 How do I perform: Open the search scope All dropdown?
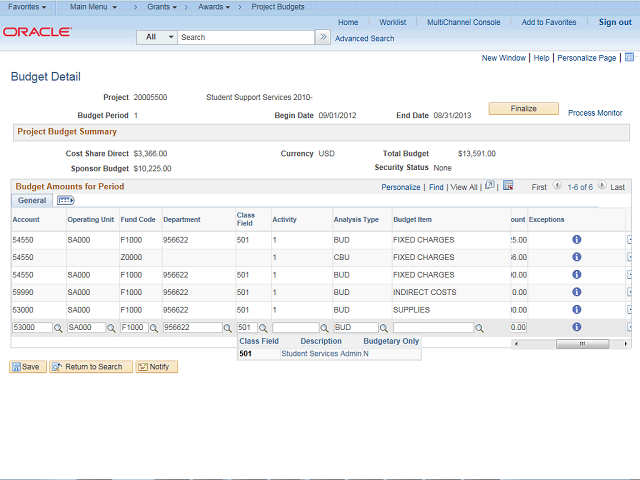157,37
